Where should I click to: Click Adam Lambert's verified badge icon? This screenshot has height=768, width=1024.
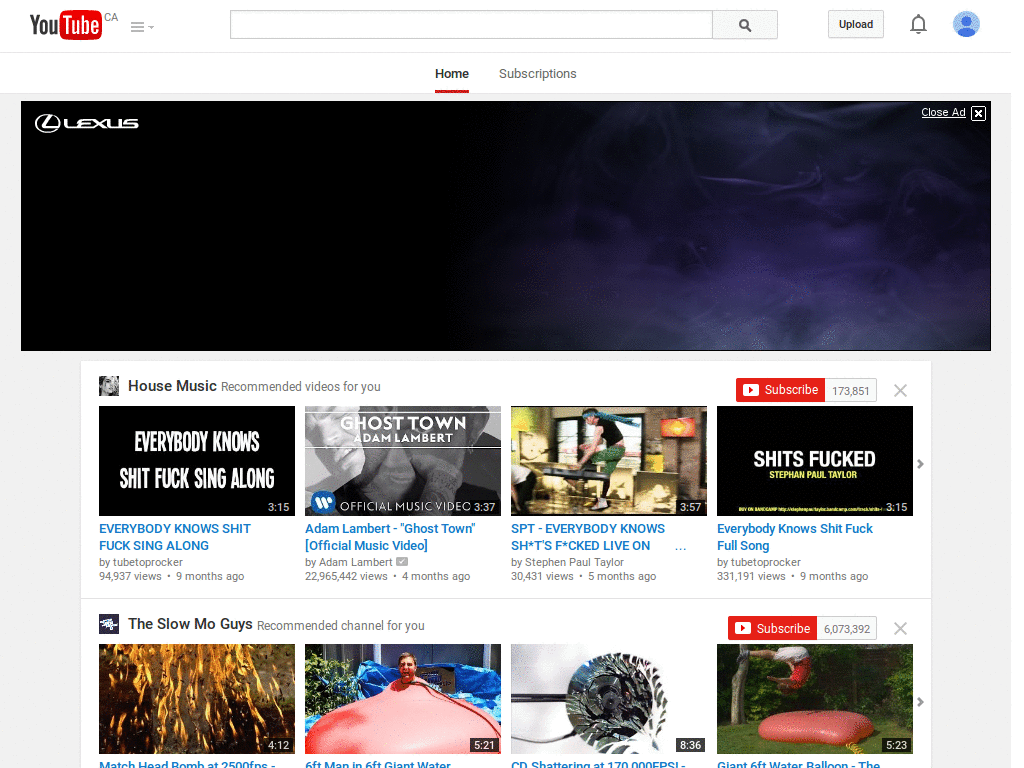[402, 562]
